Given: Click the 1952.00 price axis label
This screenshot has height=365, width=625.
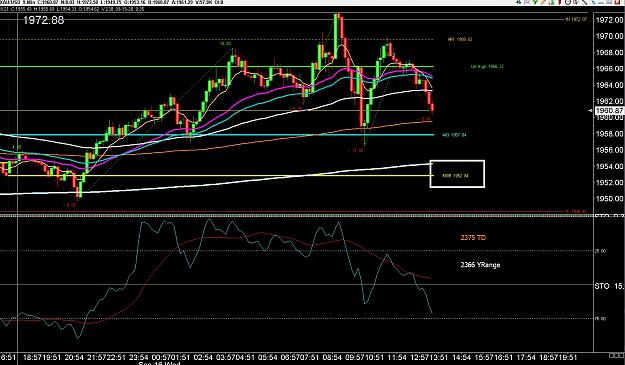Looking at the screenshot, I should pyautogui.click(x=609, y=182).
